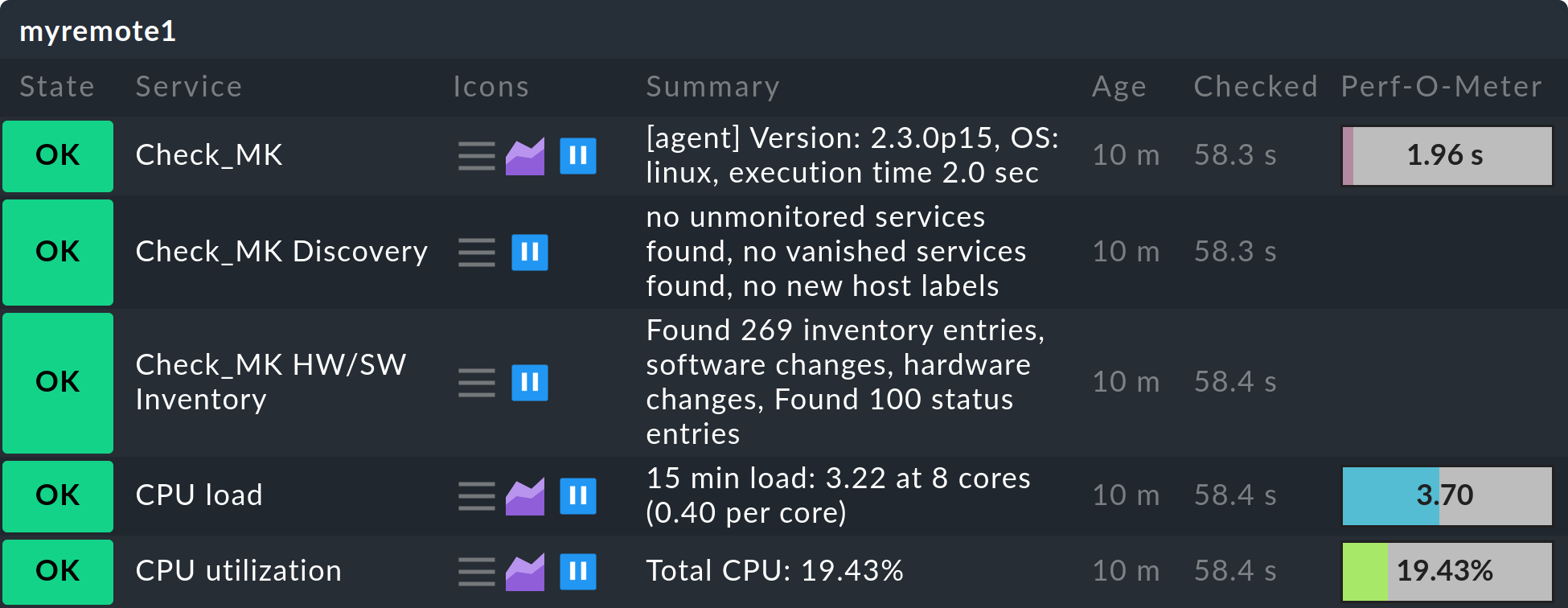Click the OK state badge for Check_MK
The height and width of the screenshot is (608, 1568).
pyautogui.click(x=57, y=157)
